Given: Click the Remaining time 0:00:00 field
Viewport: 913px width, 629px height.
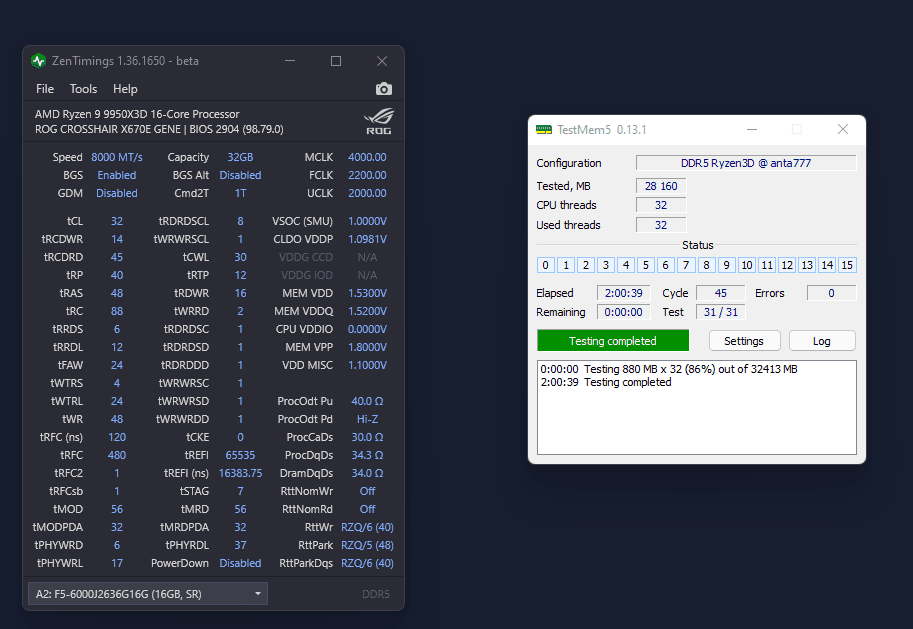Looking at the screenshot, I should coord(623,312).
